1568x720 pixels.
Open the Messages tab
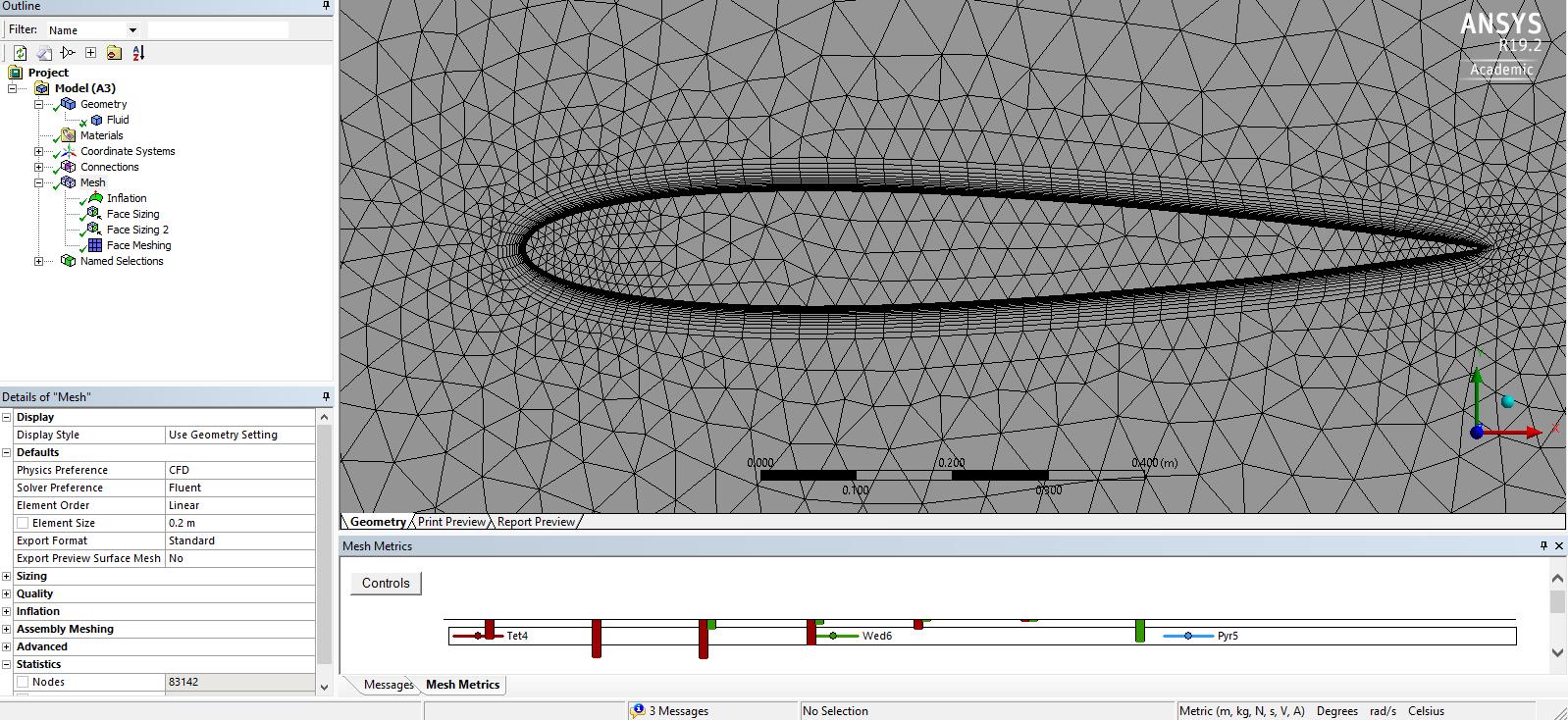[x=389, y=685]
